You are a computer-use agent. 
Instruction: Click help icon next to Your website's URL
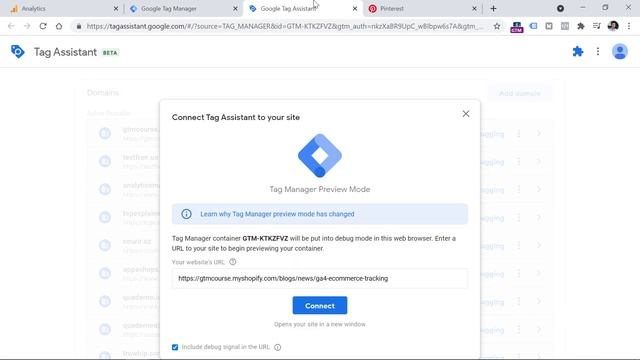[x=233, y=262]
